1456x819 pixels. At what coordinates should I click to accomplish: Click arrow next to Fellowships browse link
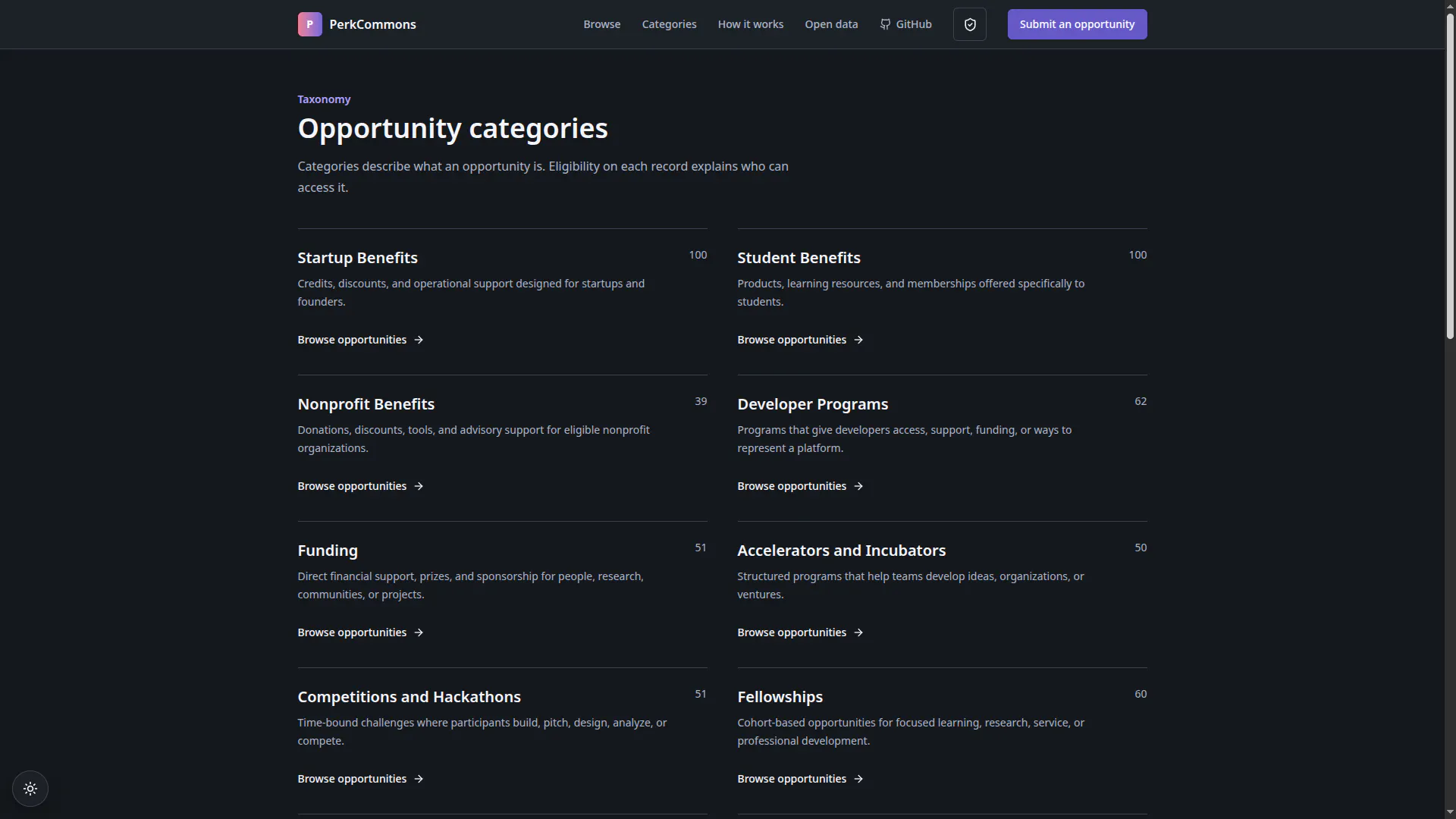[858, 779]
